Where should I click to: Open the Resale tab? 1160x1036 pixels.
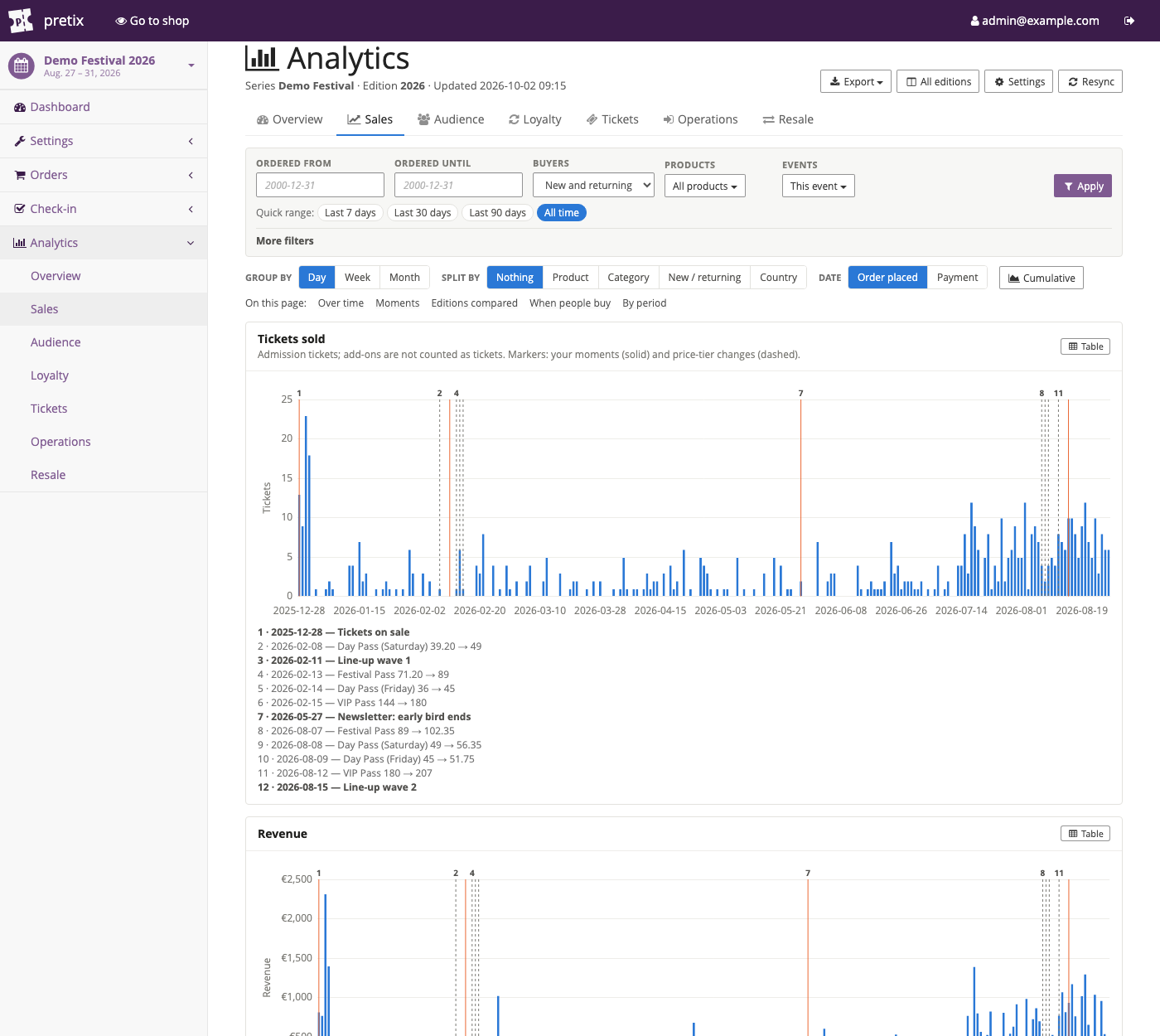(788, 119)
